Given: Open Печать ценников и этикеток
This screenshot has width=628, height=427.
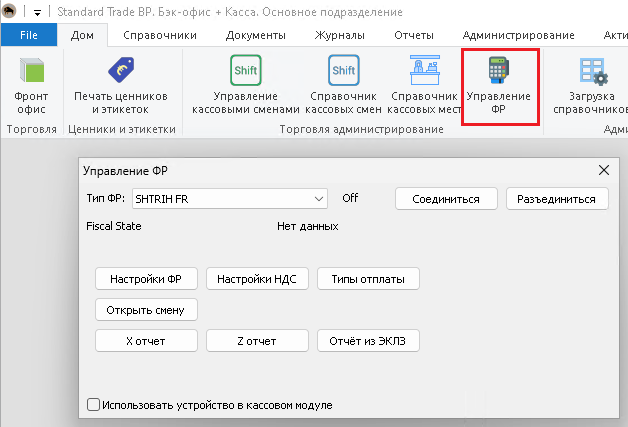Looking at the screenshot, I should coord(121,86).
